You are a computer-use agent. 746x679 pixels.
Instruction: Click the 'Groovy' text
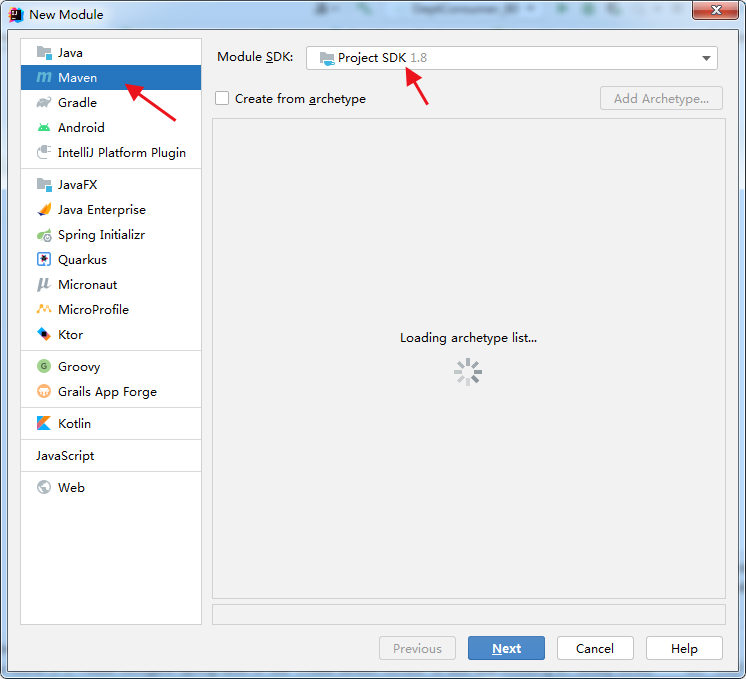[x=79, y=367]
